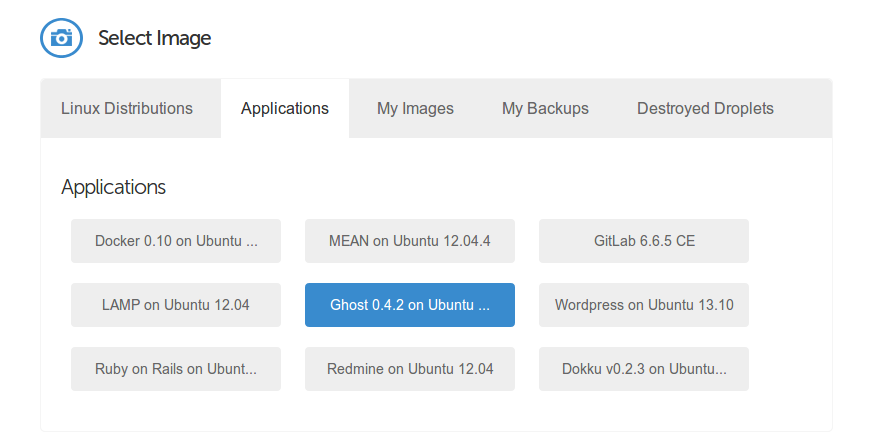Select the Docker 0.10 on Ubuntu image
The height and width of the screenshot is (447, 873).
[176, 241]
